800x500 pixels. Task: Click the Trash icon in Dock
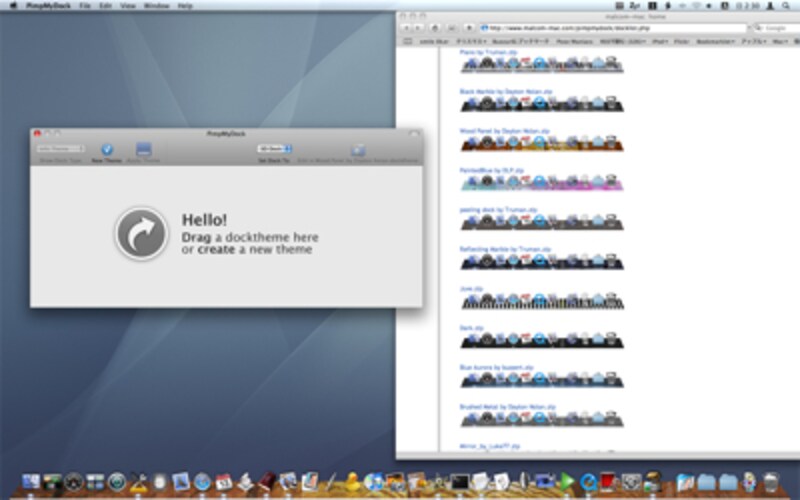(x=770, y=481)
